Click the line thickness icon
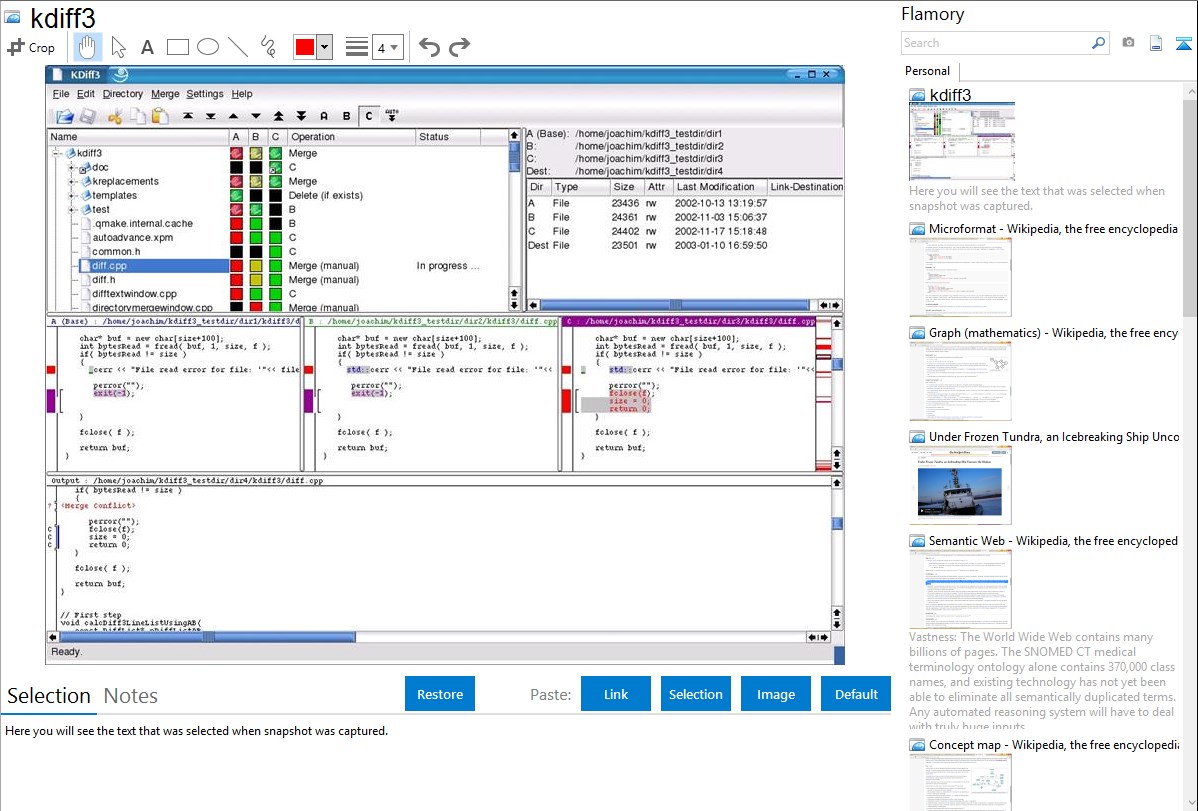 [x=357, y=47]
